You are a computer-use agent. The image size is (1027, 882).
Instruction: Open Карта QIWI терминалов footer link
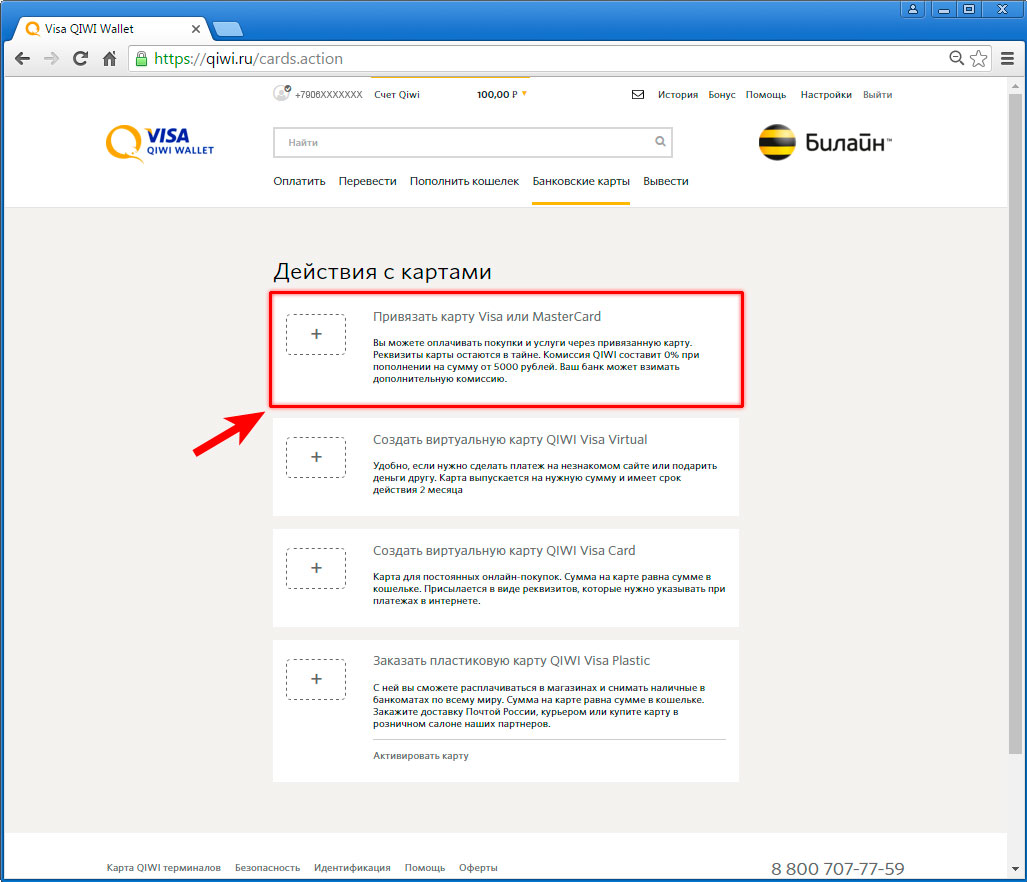pos(164,868)
